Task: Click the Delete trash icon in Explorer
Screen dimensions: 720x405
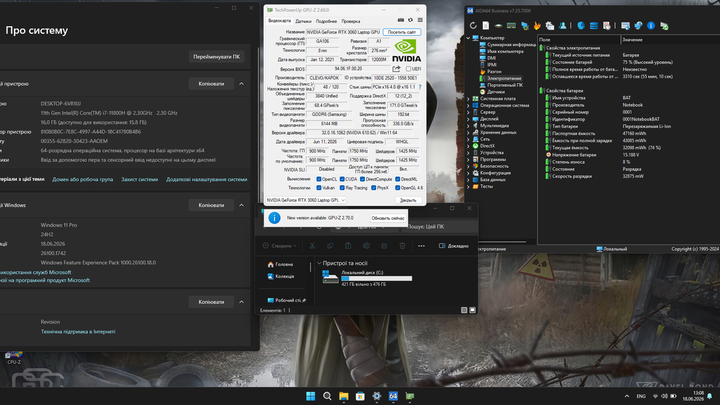Action: click(x=402, y=246)
